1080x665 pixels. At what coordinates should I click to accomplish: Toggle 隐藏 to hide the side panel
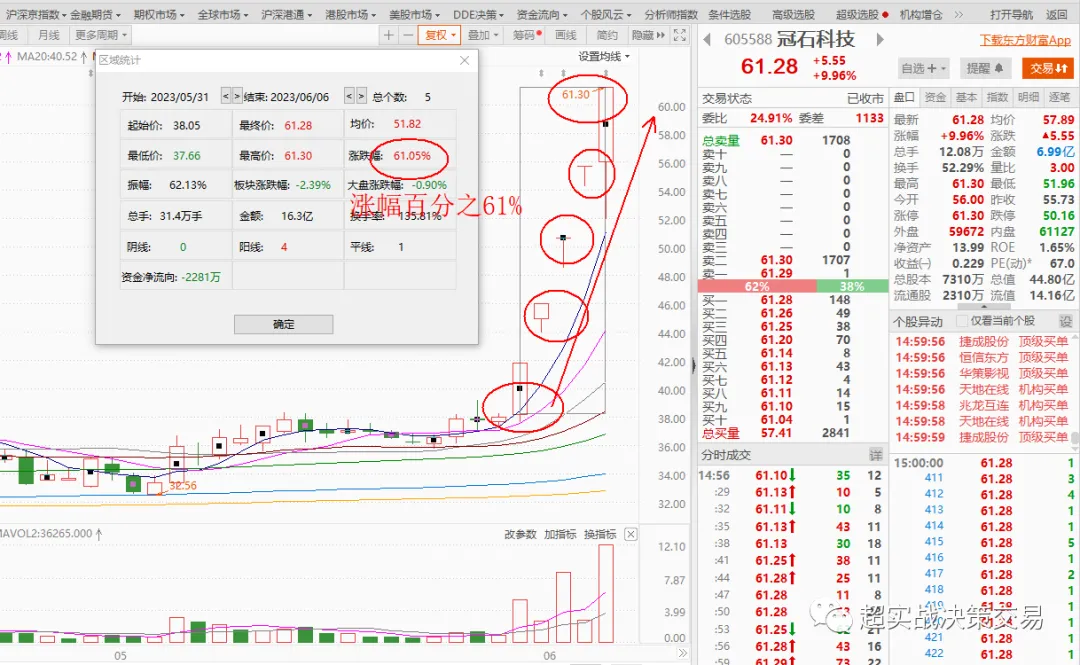coord(641,33)
